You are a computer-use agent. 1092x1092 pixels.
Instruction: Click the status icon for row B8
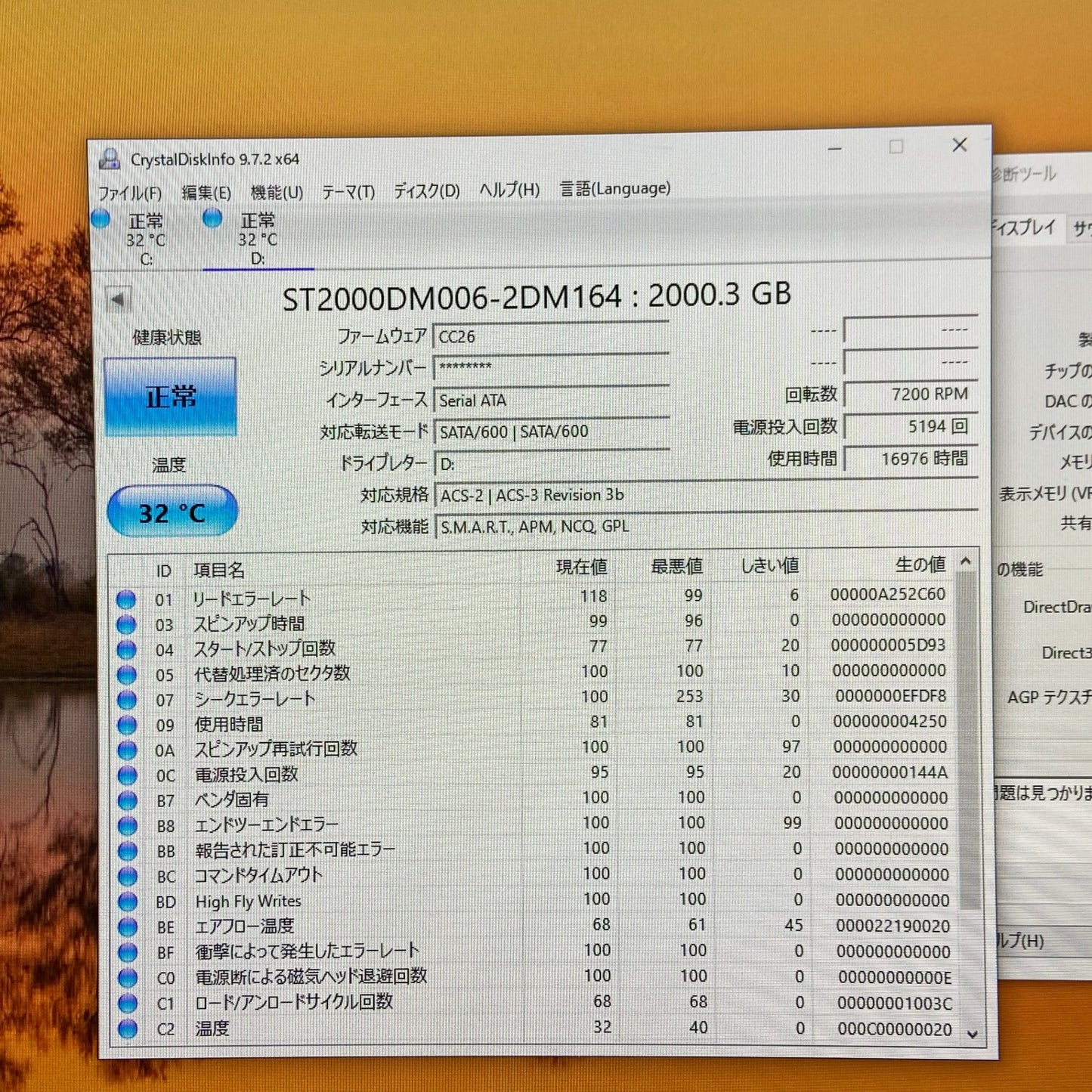click(127, 825)
